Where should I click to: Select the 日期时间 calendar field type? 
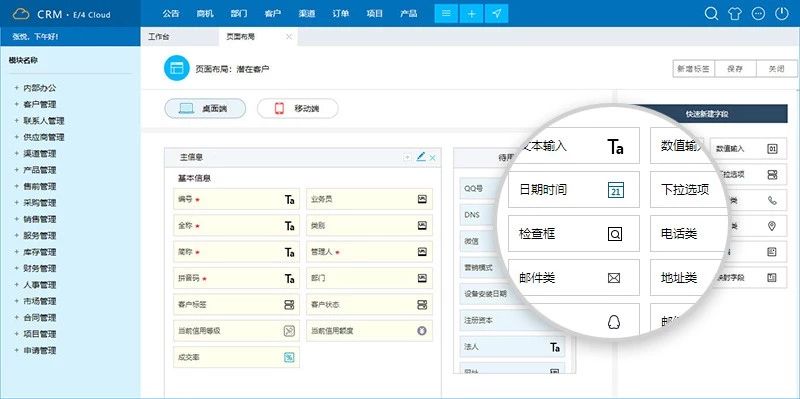[x=573, y=190]
